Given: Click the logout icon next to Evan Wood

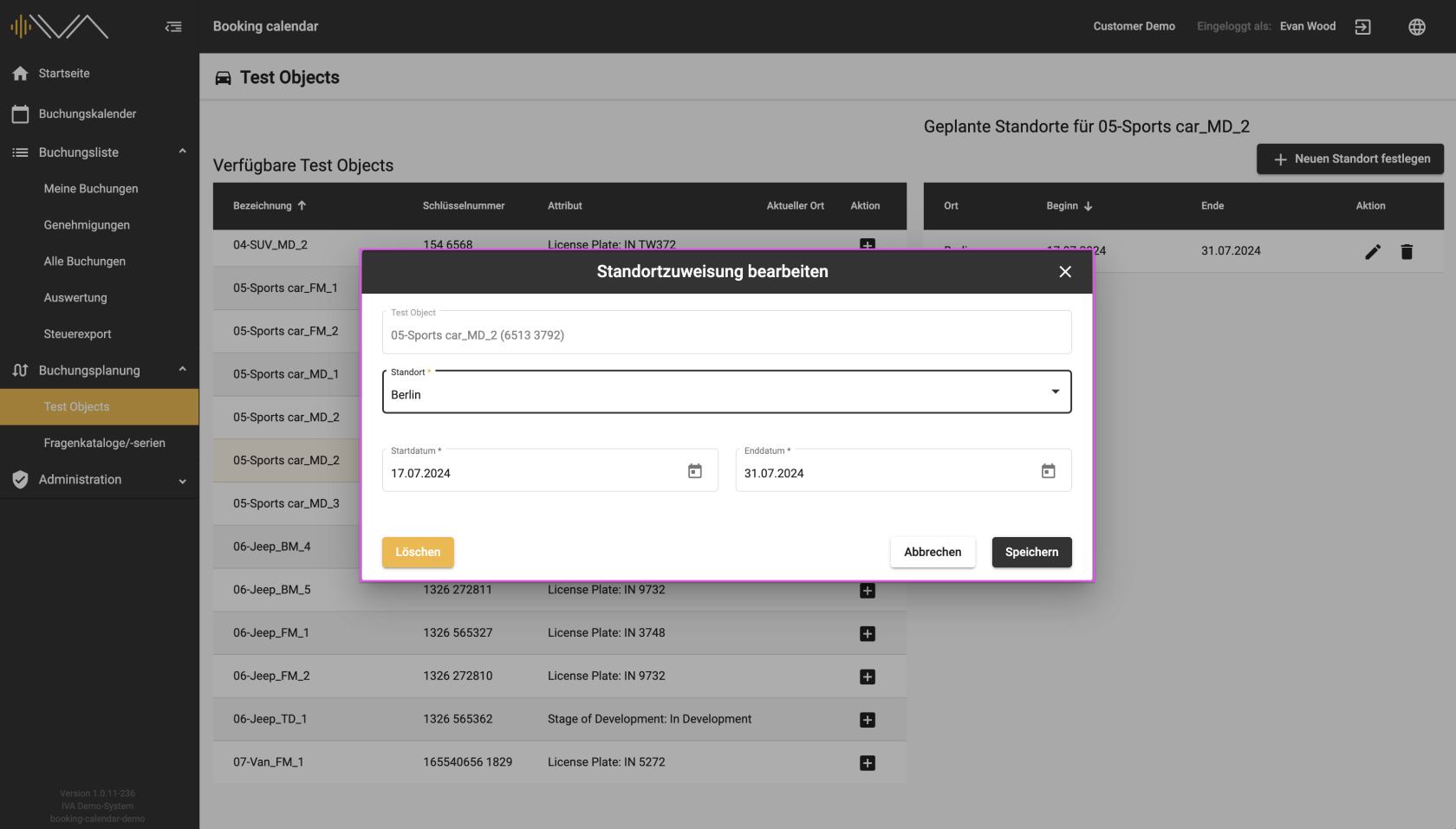Looking at the screenshot, I should (x=1363, y=27).
